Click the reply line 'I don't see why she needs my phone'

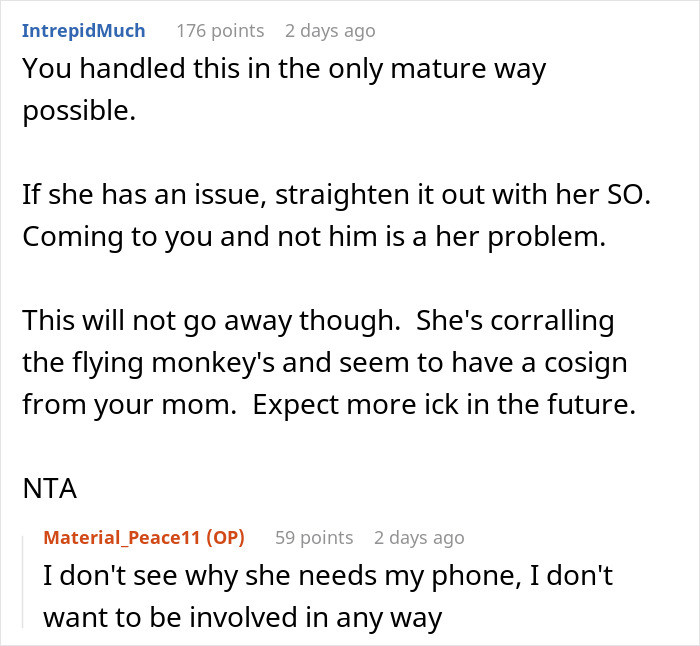[x=328, y=575]
